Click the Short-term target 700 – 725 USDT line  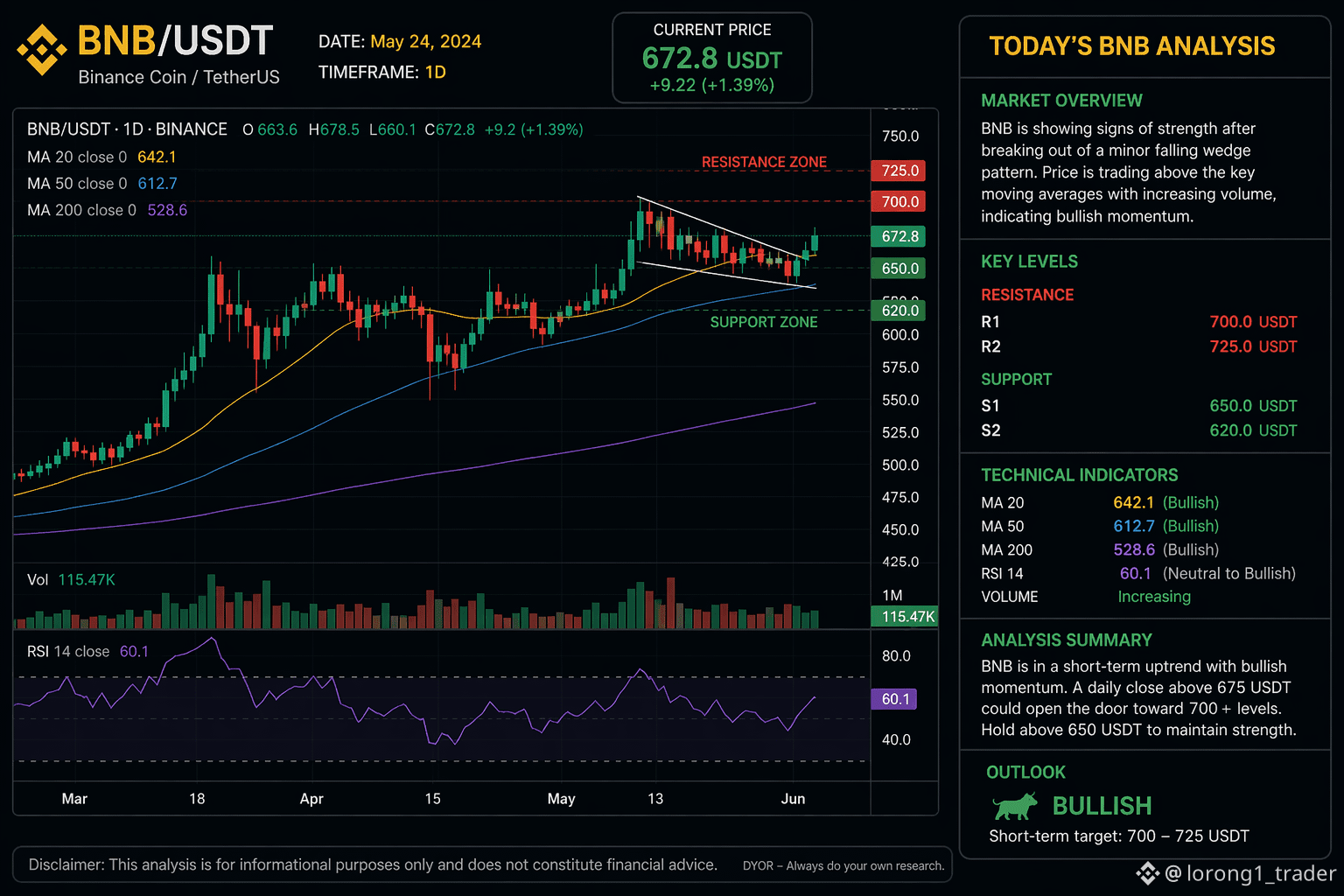1119,836
